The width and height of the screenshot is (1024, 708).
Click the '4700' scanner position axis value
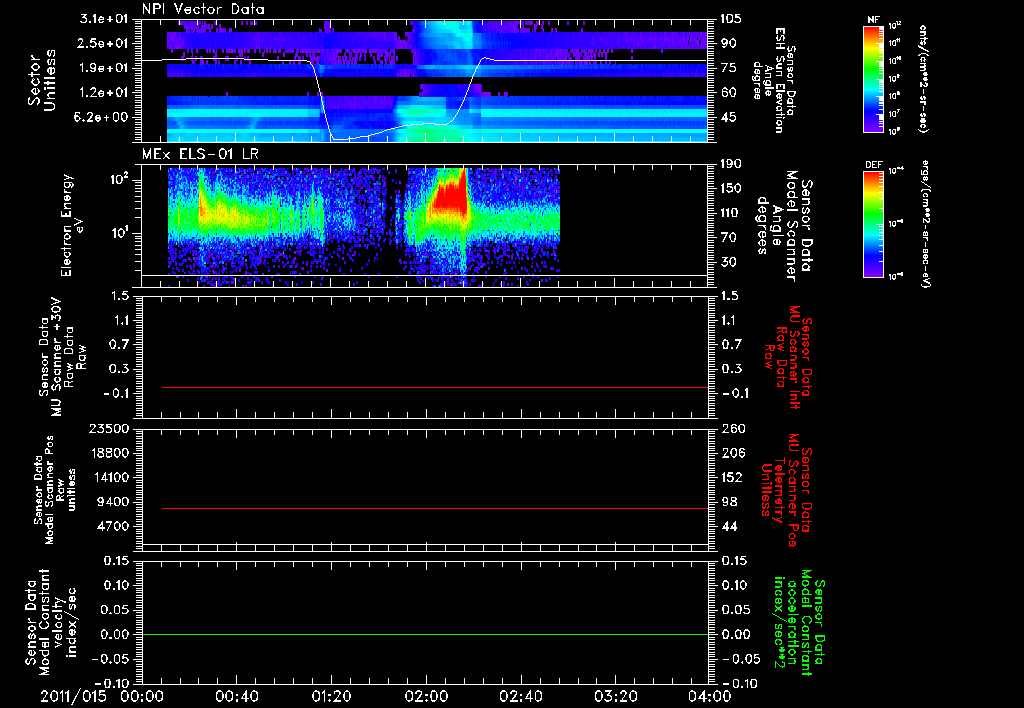pyautogui.click(x=114, y=526)
